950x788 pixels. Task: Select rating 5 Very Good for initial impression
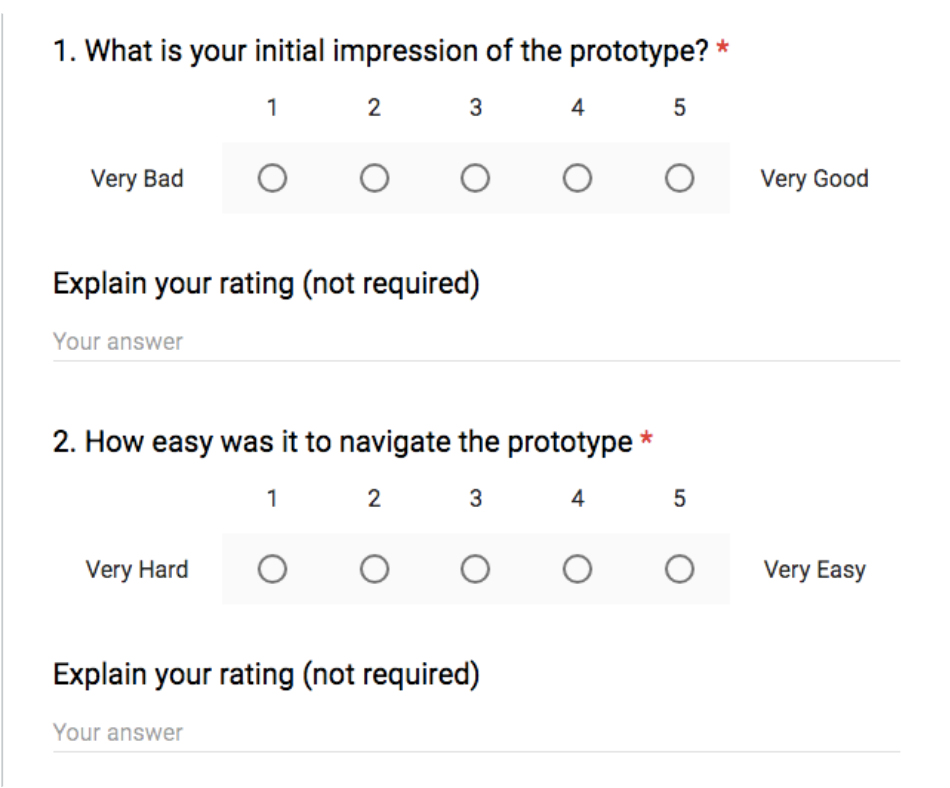coord(679,178)
